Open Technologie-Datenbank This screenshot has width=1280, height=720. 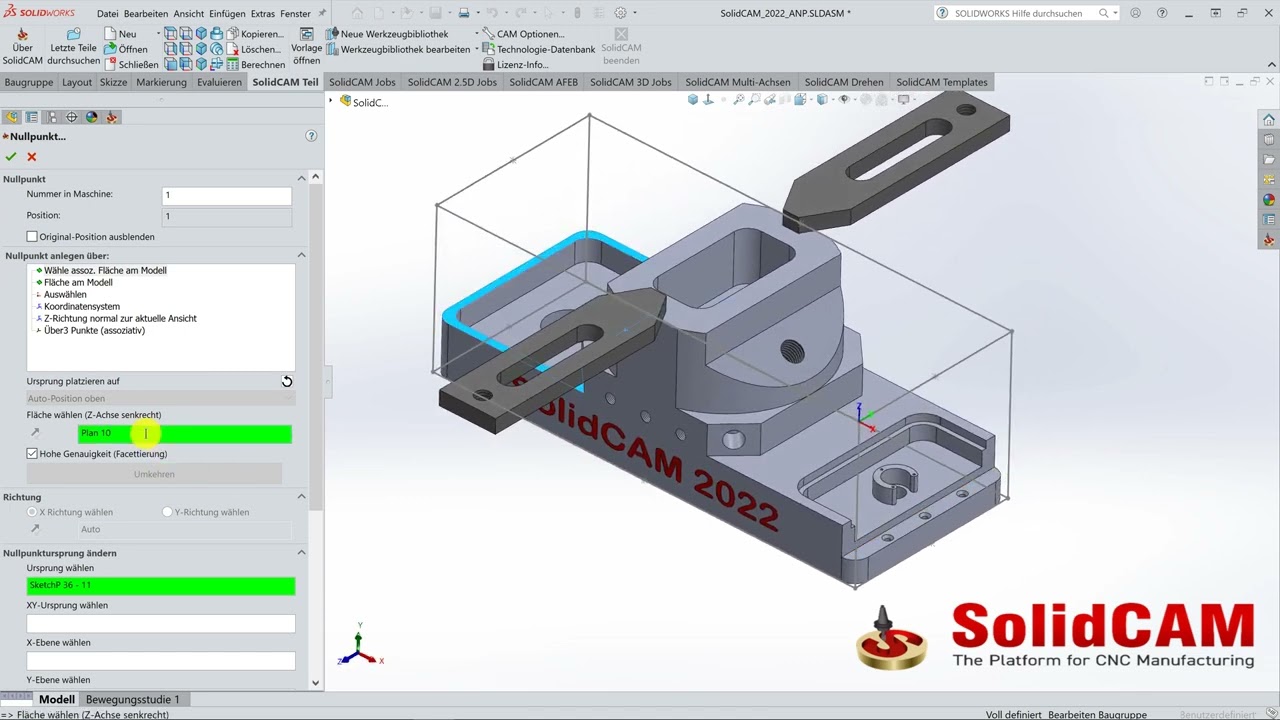[538, 49]
